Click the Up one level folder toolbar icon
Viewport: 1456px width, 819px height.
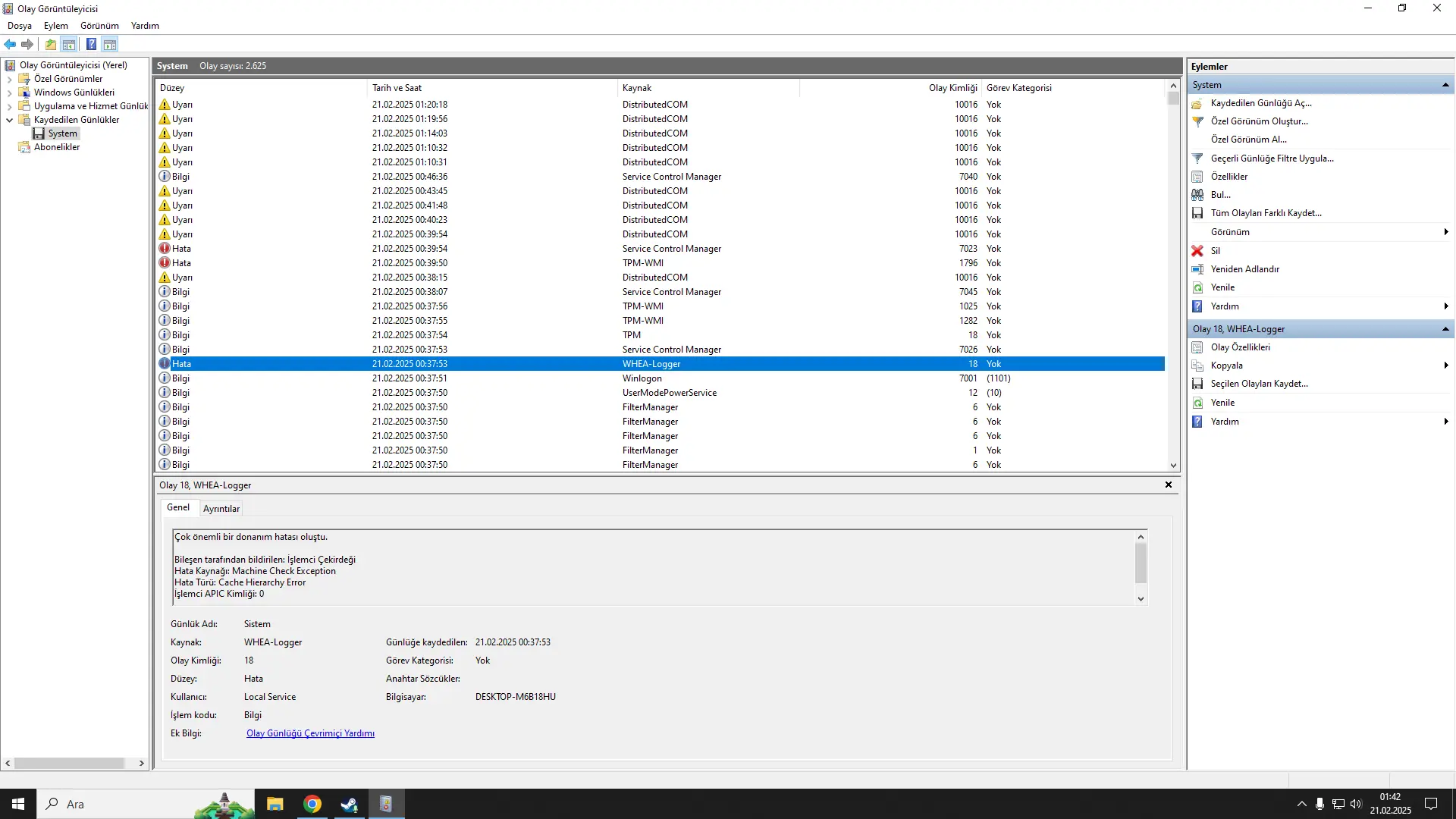point(50,44)
